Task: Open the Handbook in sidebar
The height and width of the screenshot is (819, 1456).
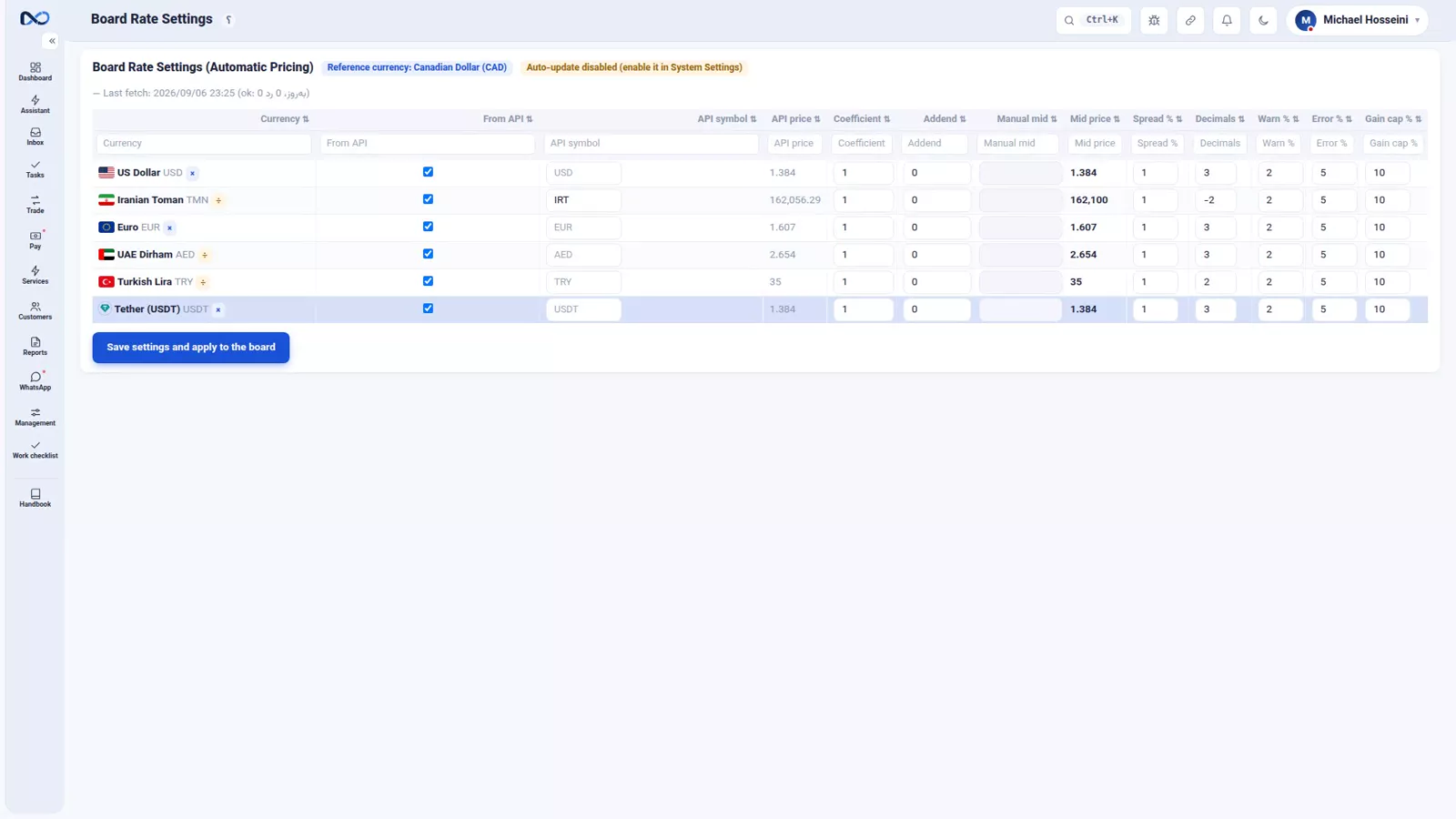Action: pos(35,498)
